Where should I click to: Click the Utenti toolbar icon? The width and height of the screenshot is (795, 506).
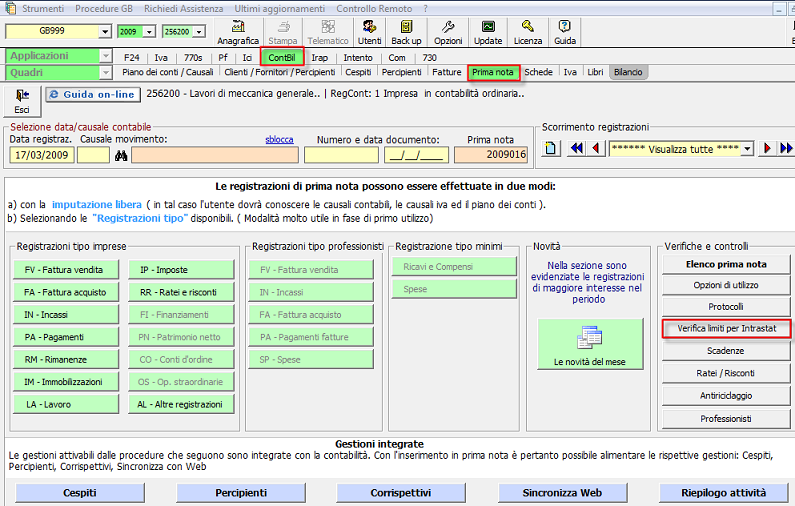pyautogui.click(x=370, y=31)
